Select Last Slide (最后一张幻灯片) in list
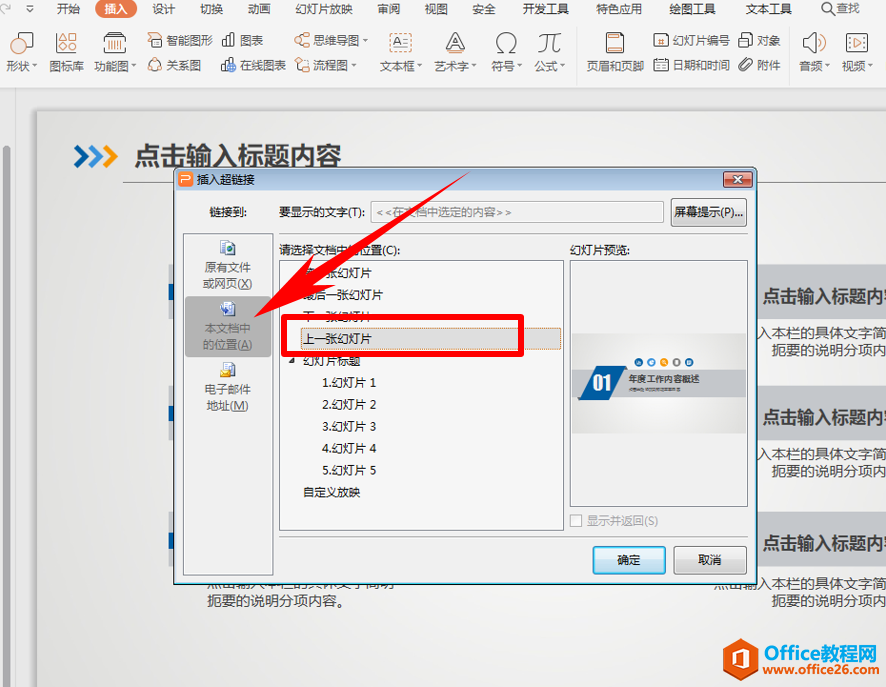Image resolution: width=886 pixels, height=687 pixels. (x=343, y=295)
